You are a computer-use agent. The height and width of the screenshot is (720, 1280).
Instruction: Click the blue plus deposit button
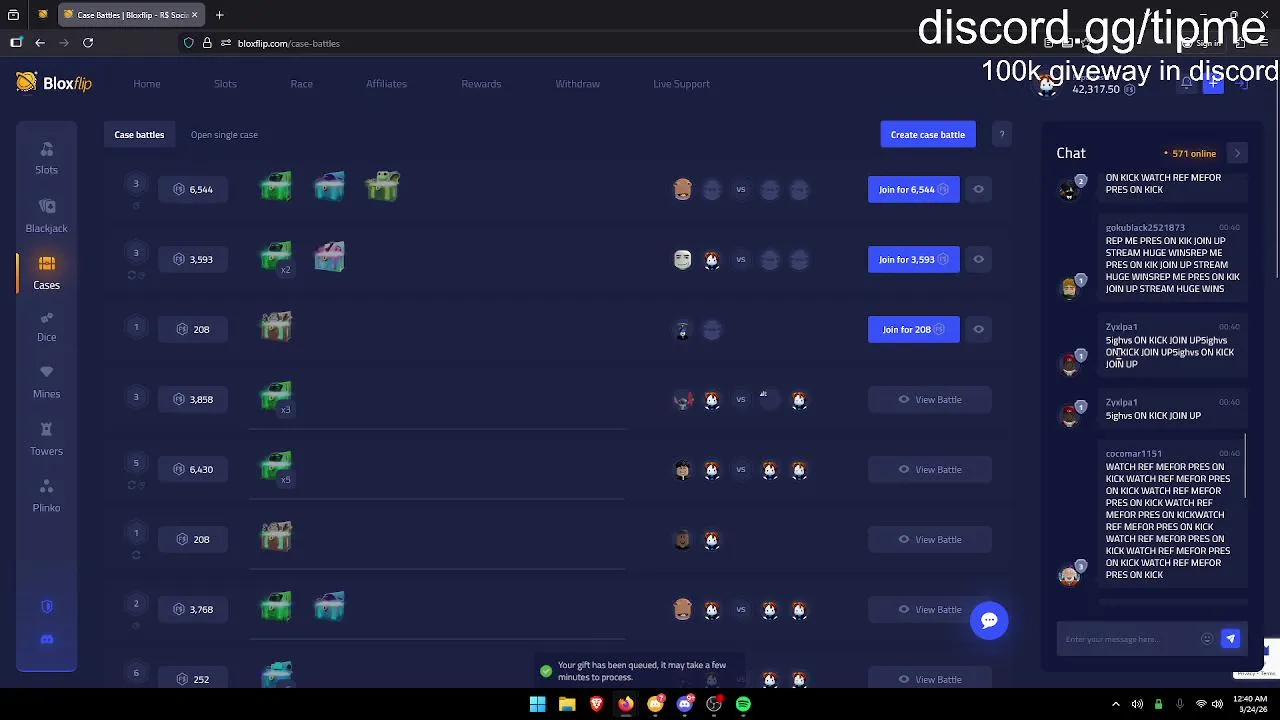coord(1213,84)
